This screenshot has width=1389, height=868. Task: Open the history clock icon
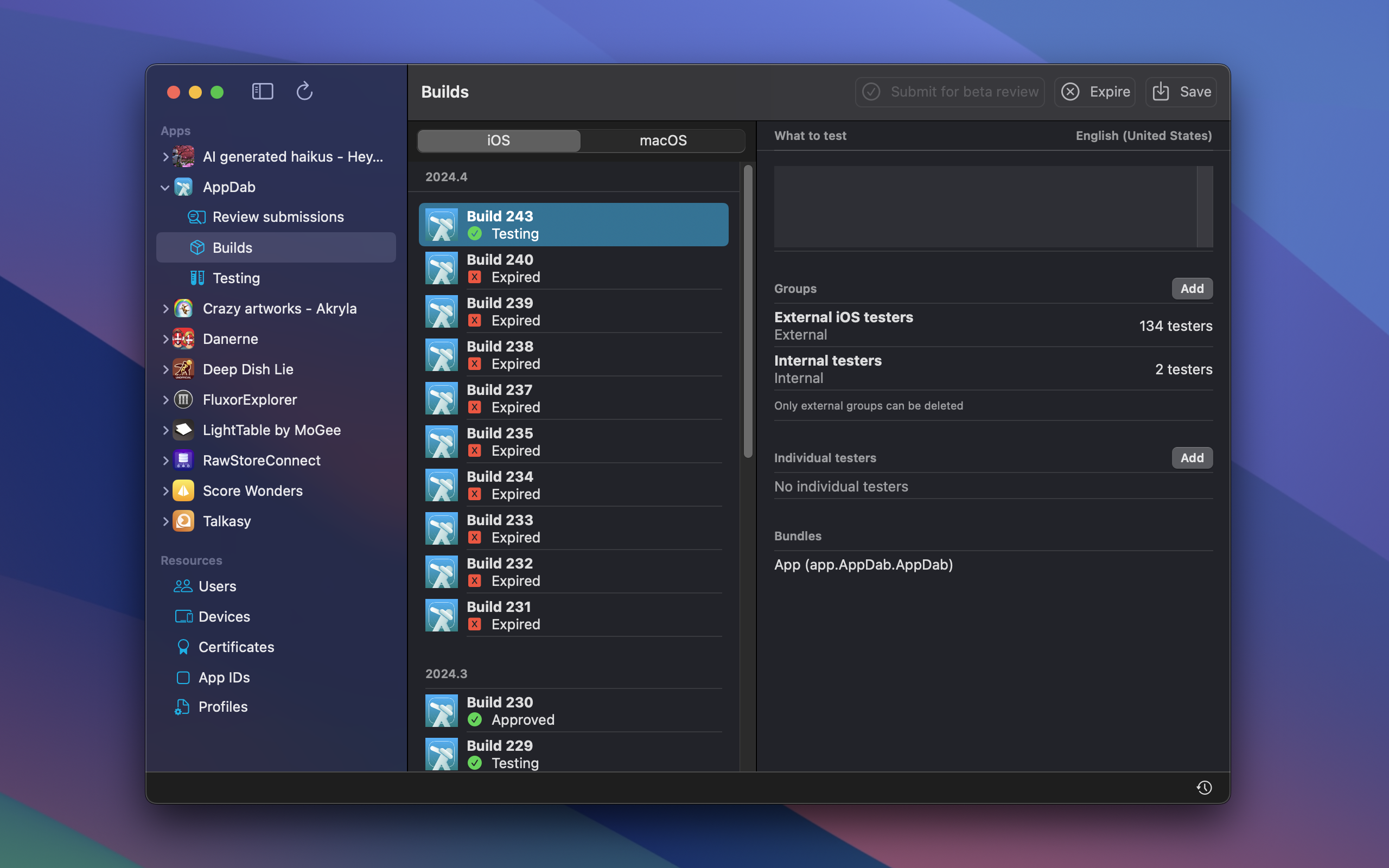[x=1203, y=788]
